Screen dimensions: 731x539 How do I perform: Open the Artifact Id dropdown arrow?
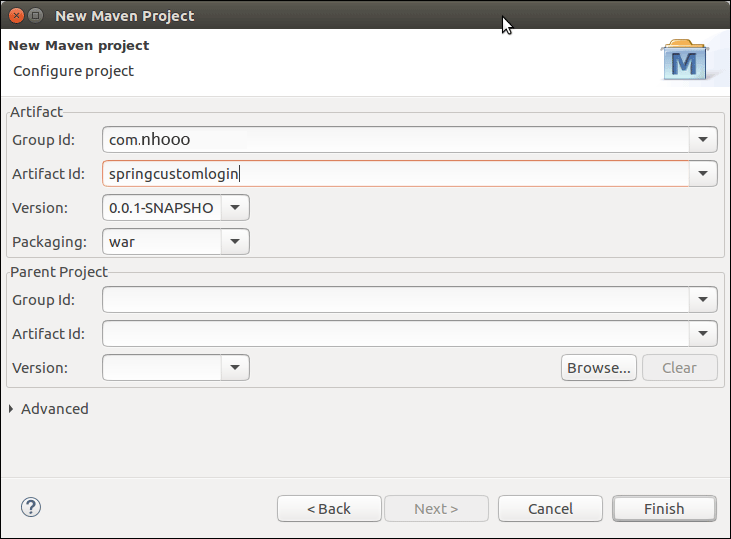(703, 174)
